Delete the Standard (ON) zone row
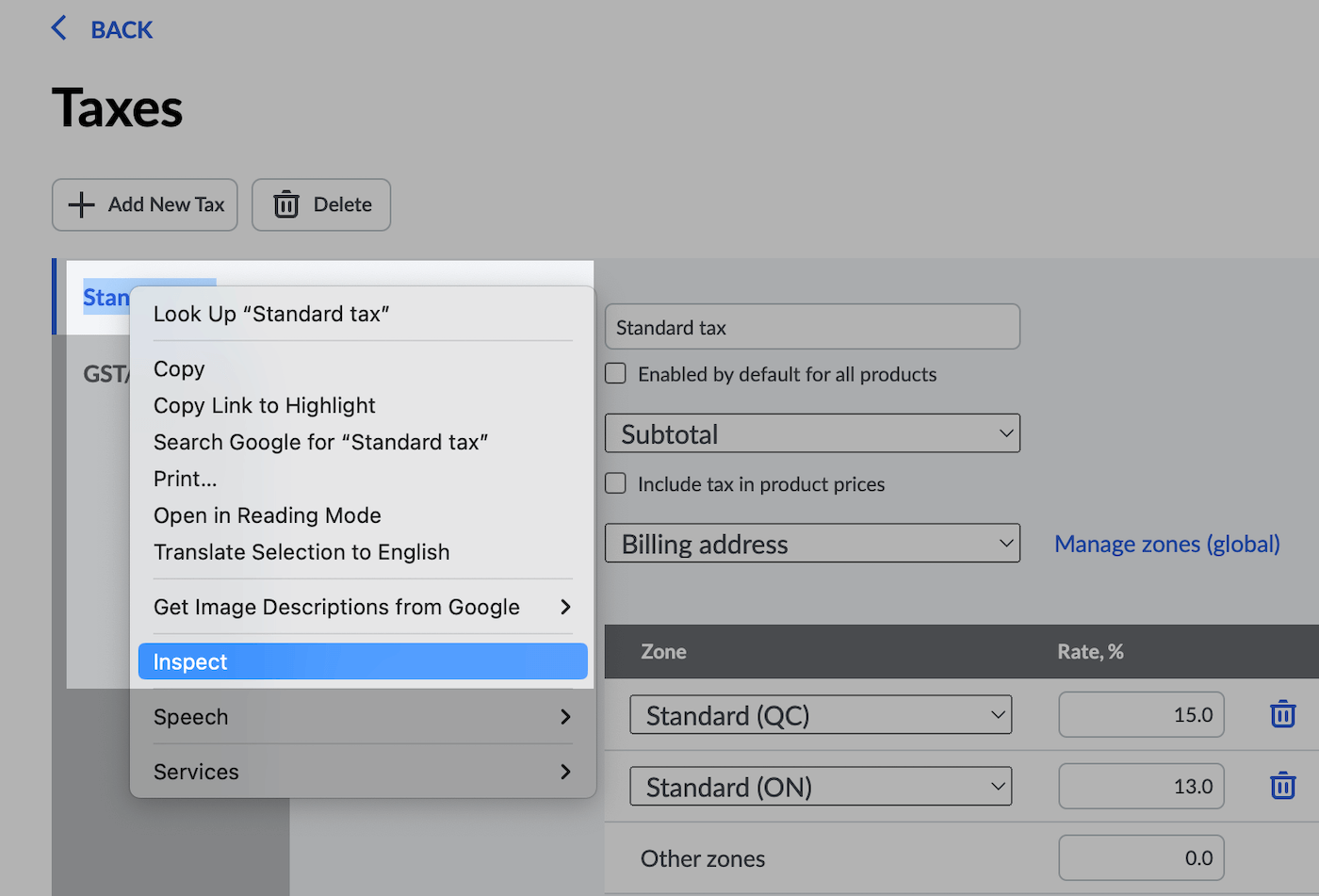This screenshot has width=1319, height=896. (x=1282, y=786)
